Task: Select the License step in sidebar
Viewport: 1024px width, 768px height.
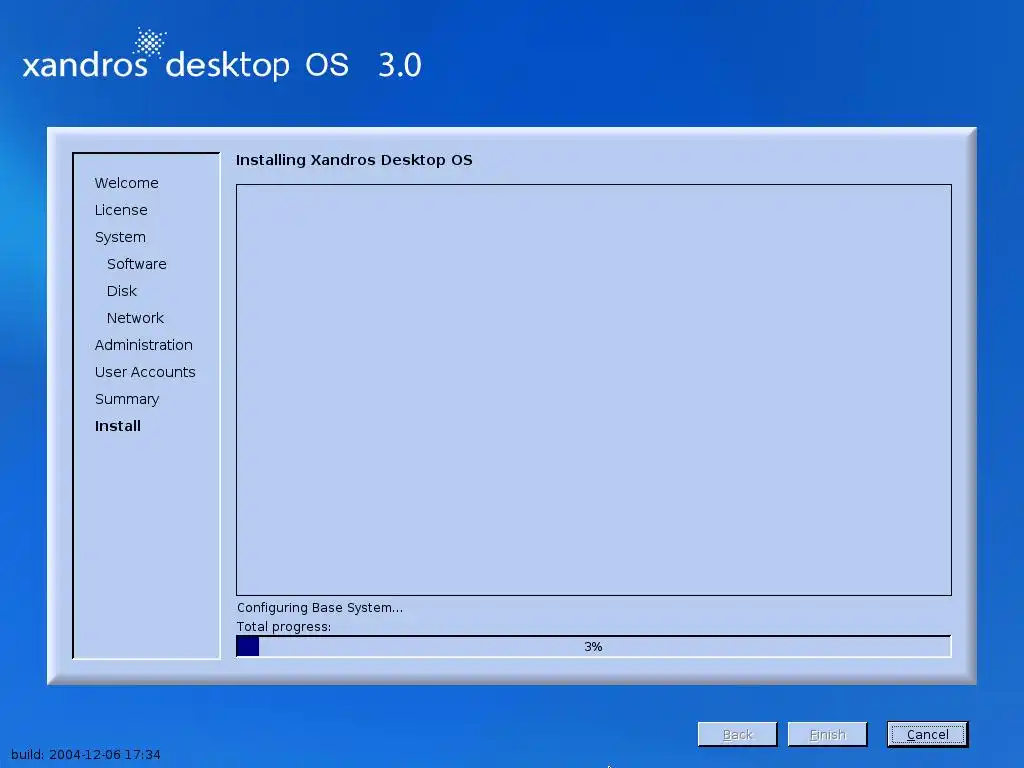Action: coord(121,210)
